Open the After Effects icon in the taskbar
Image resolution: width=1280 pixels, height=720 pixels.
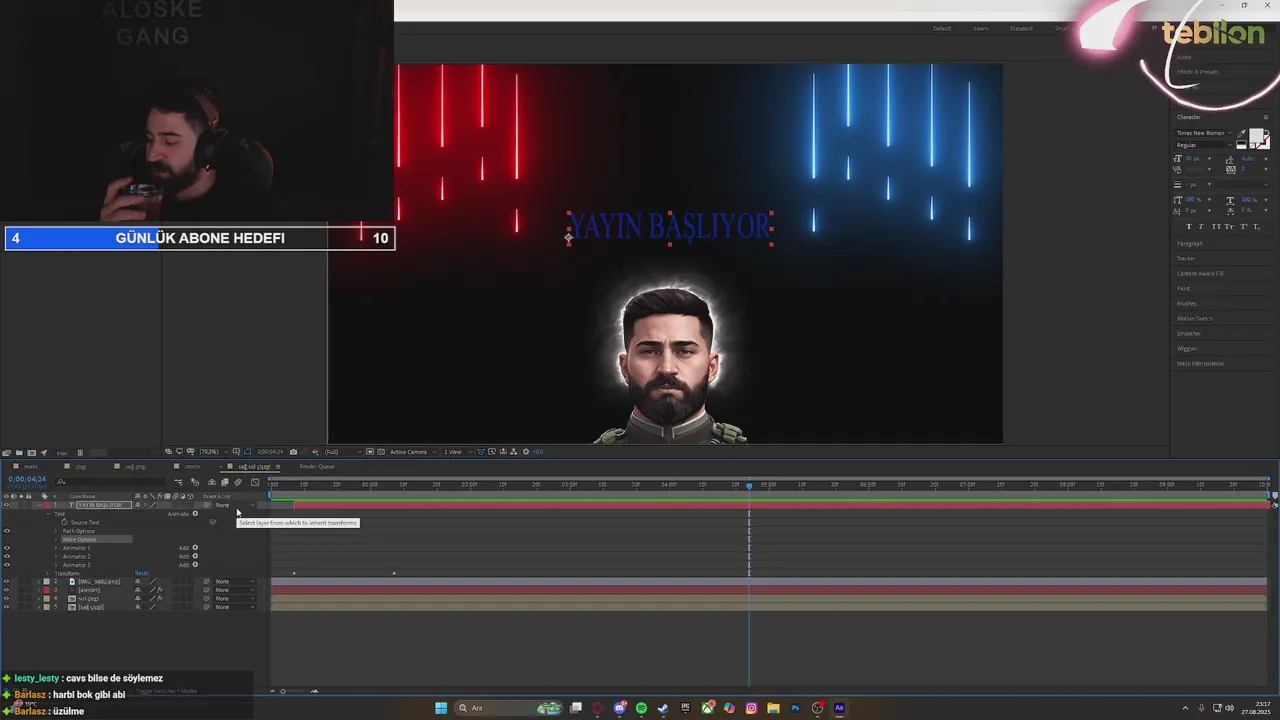pos(839,708)
